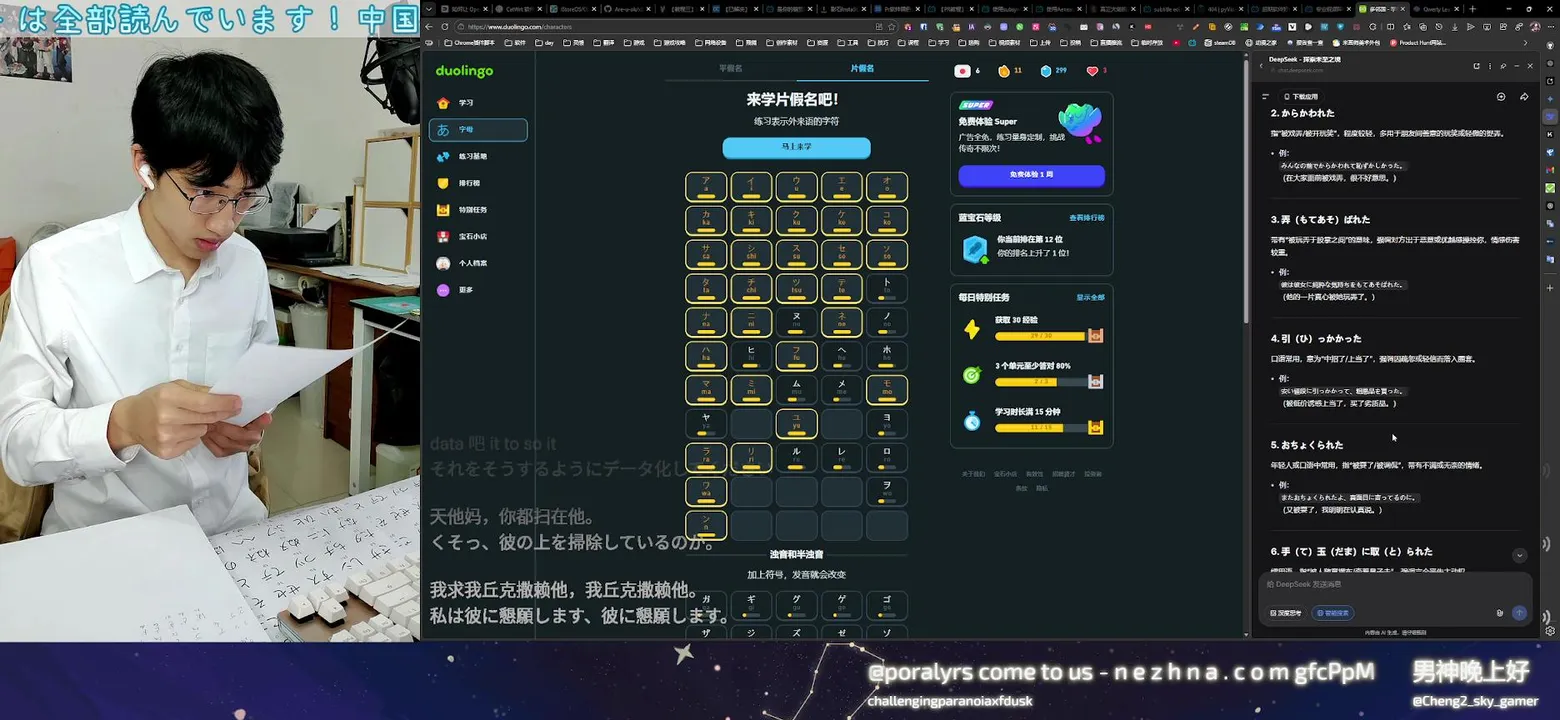Screen dimensions: 1560x720
Task: Click the 显示全部 show all quests link
Action: pyautogui.click(x=1090, y=297)
